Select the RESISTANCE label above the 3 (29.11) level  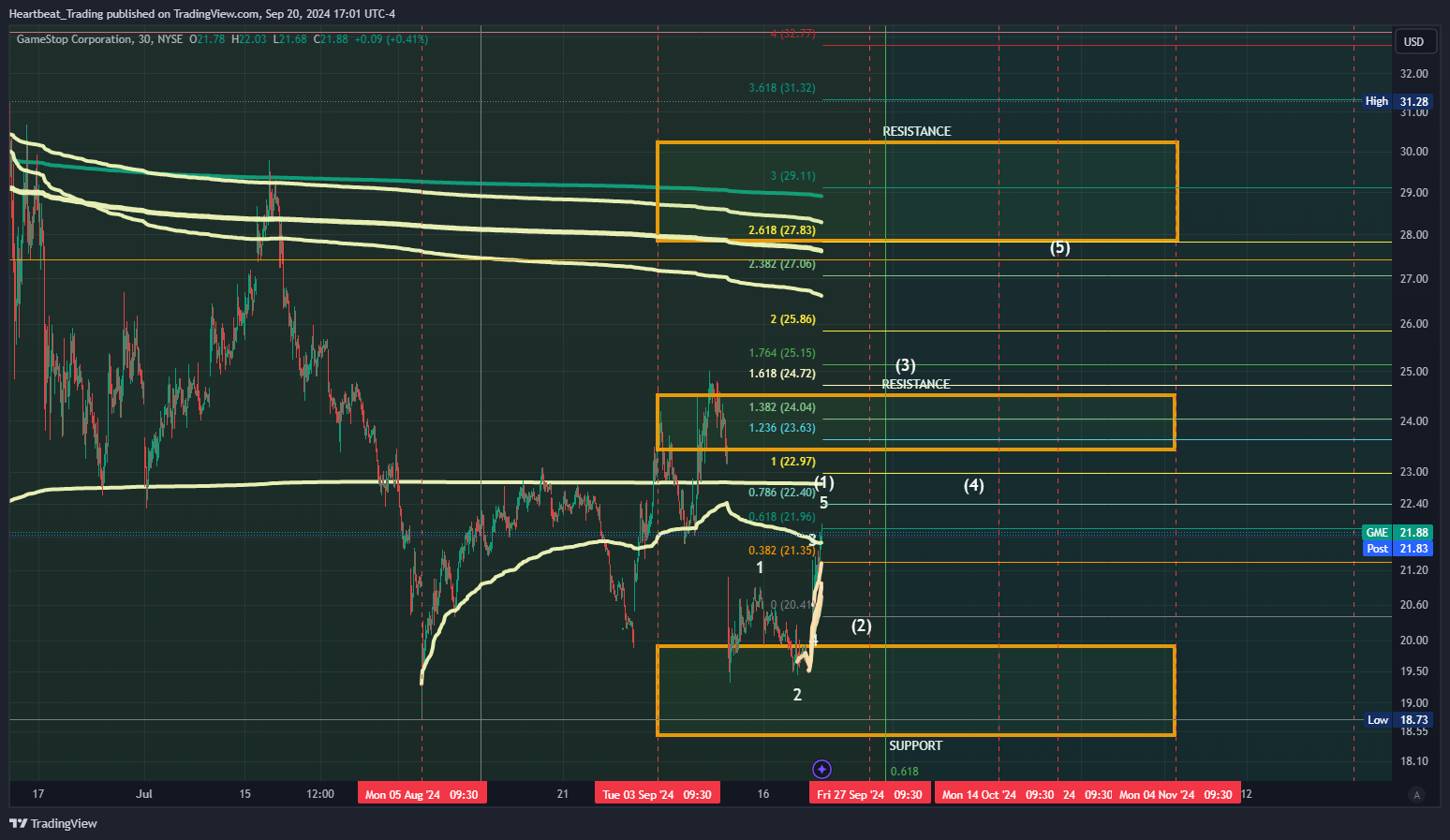click(916, 131)
